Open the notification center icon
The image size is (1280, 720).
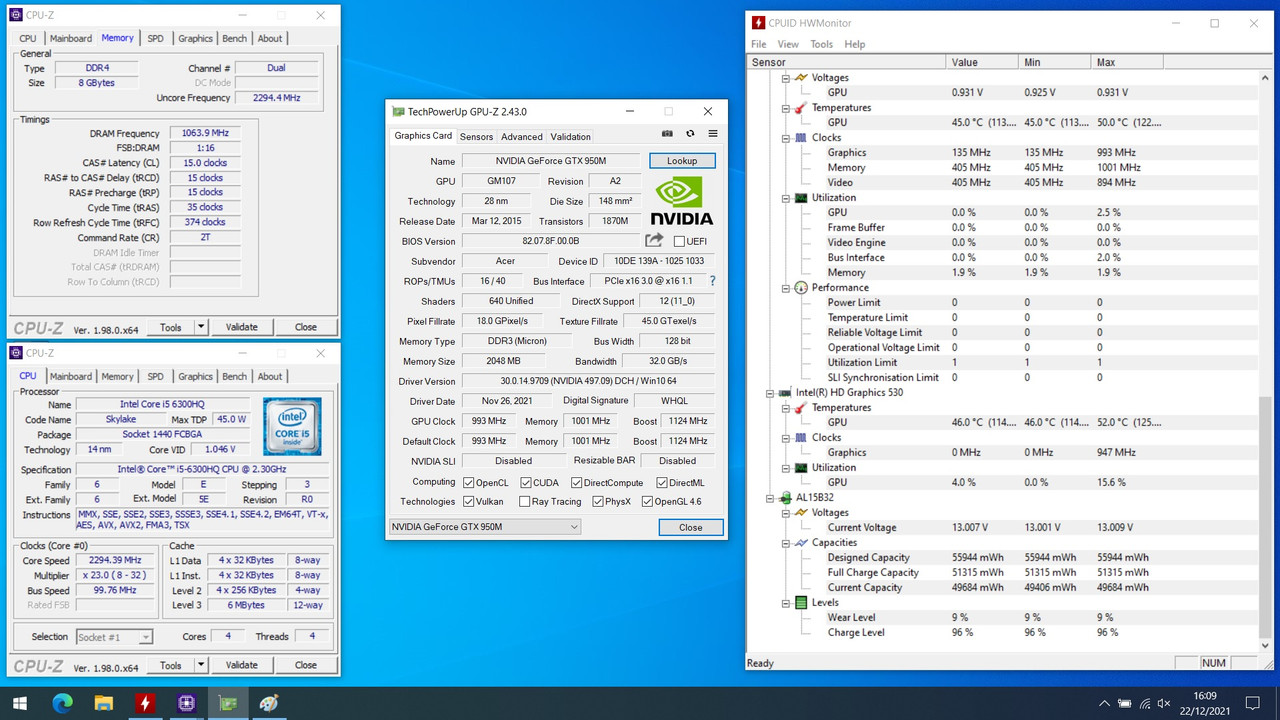[1253, 703]
